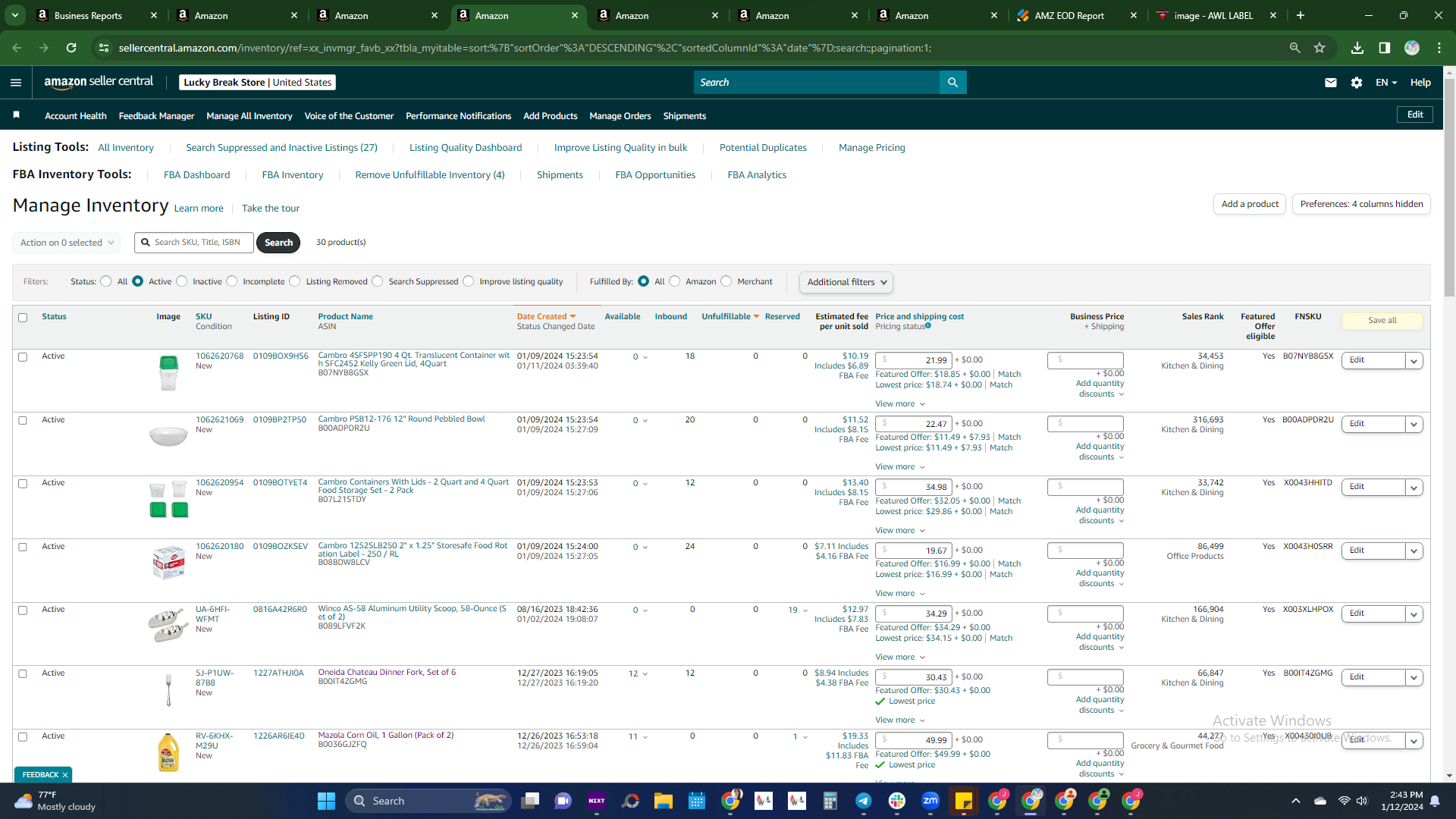The image size is (1456, 819).
Task: Select the Search Suppressed status filter
Action: (378, 281)
